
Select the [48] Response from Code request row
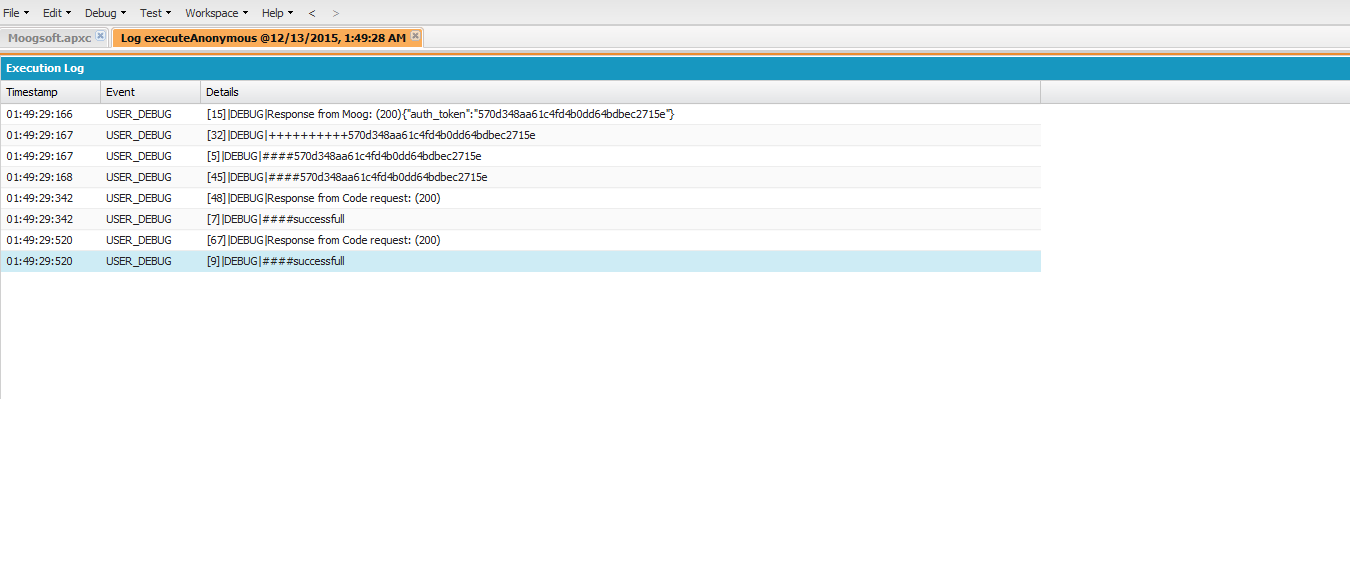coord(520,198)
